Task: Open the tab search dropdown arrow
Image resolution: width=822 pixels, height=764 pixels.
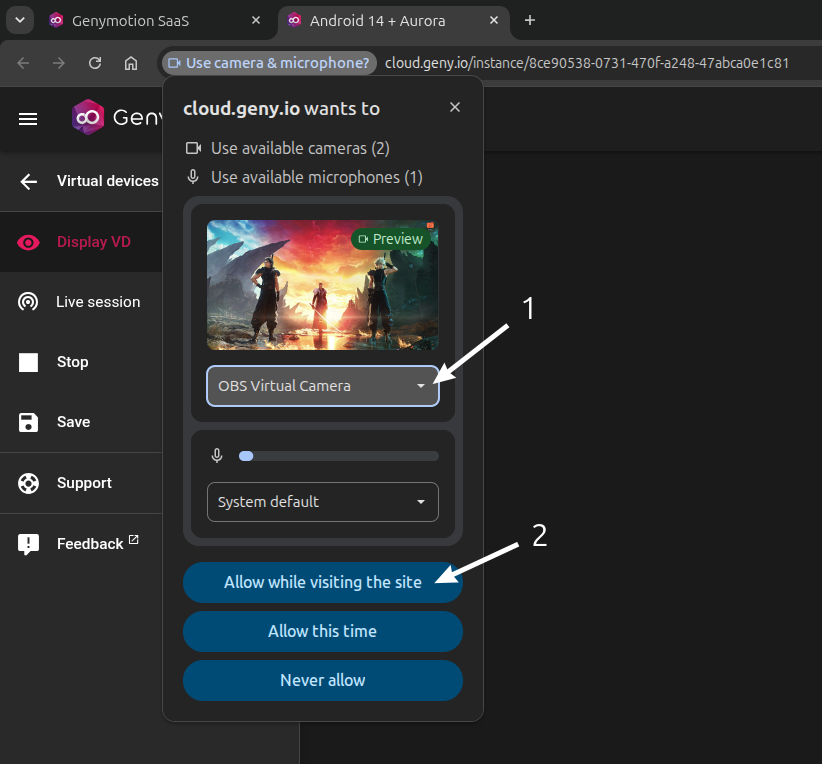Action: (x=20, y=20)
